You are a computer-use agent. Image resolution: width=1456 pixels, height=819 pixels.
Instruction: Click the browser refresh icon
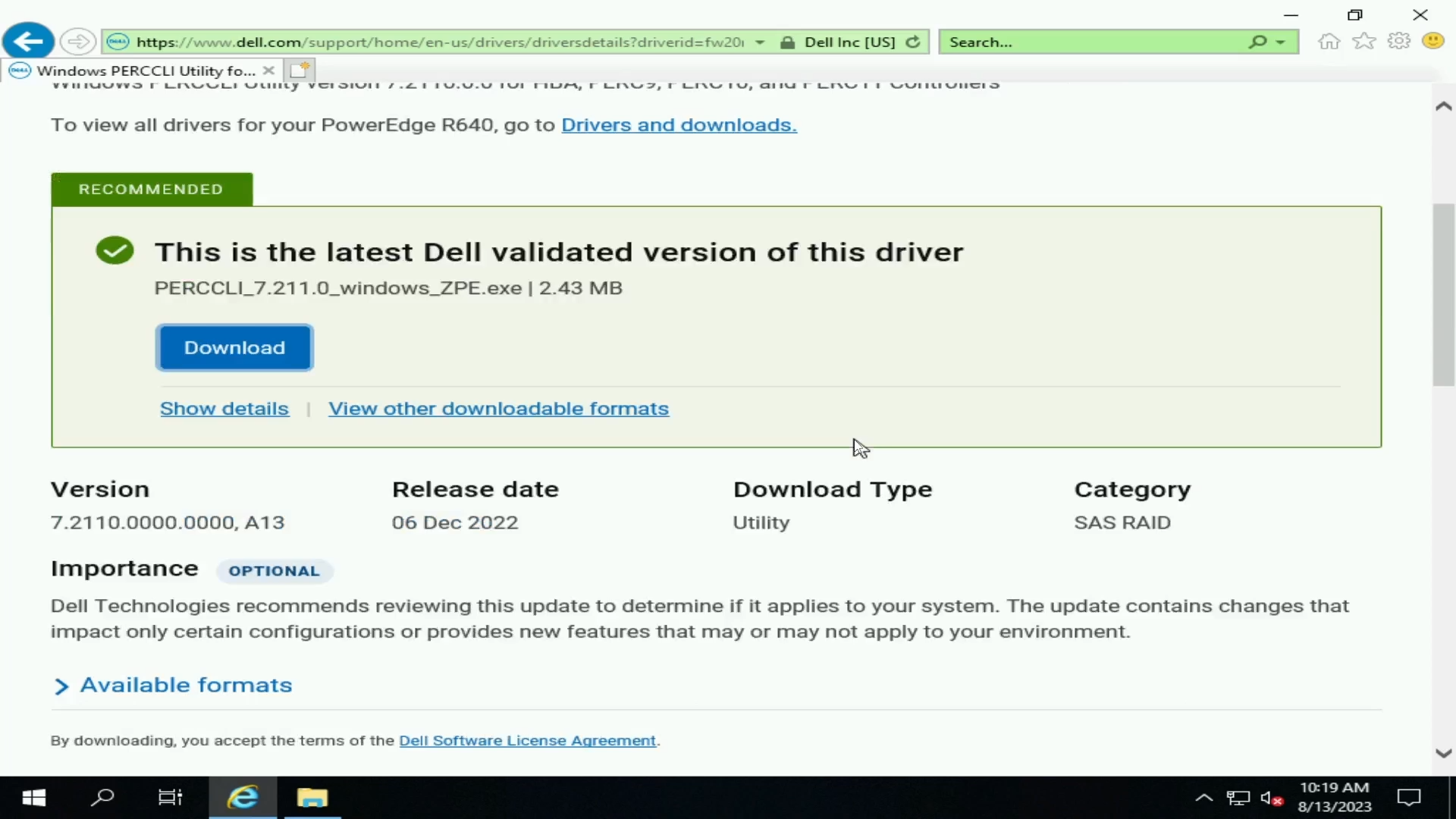pos(913,42)
